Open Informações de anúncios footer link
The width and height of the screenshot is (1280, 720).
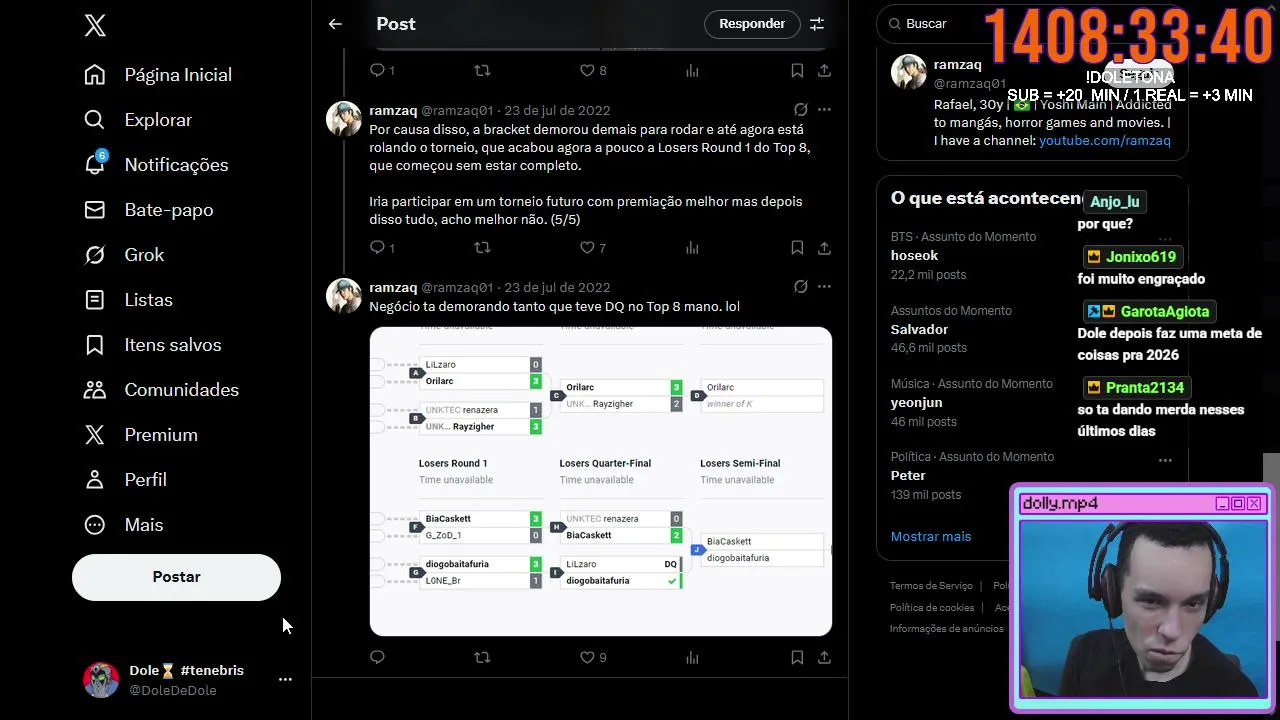pyautogui.click(x=947, y=629)
